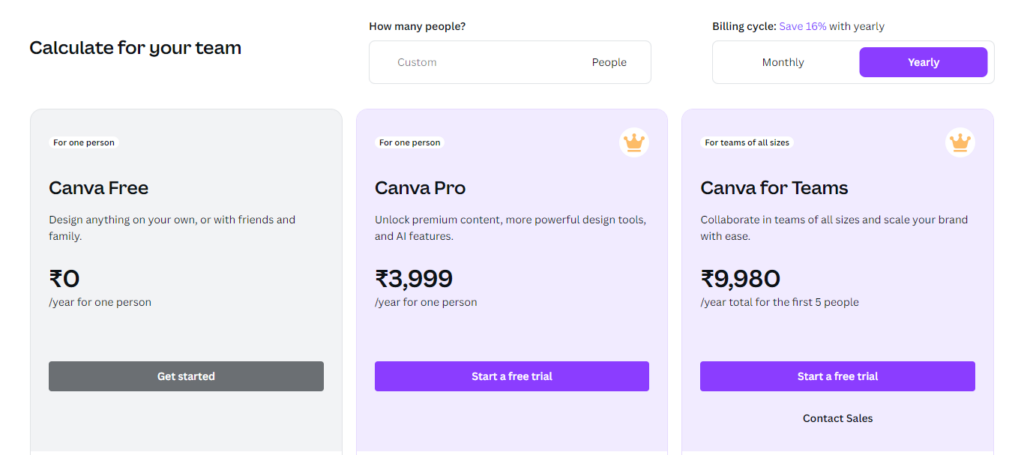Start a free trial for Canva Pro
The width and height of the screenshot is (1024, 455).
(x=512, y=376)
